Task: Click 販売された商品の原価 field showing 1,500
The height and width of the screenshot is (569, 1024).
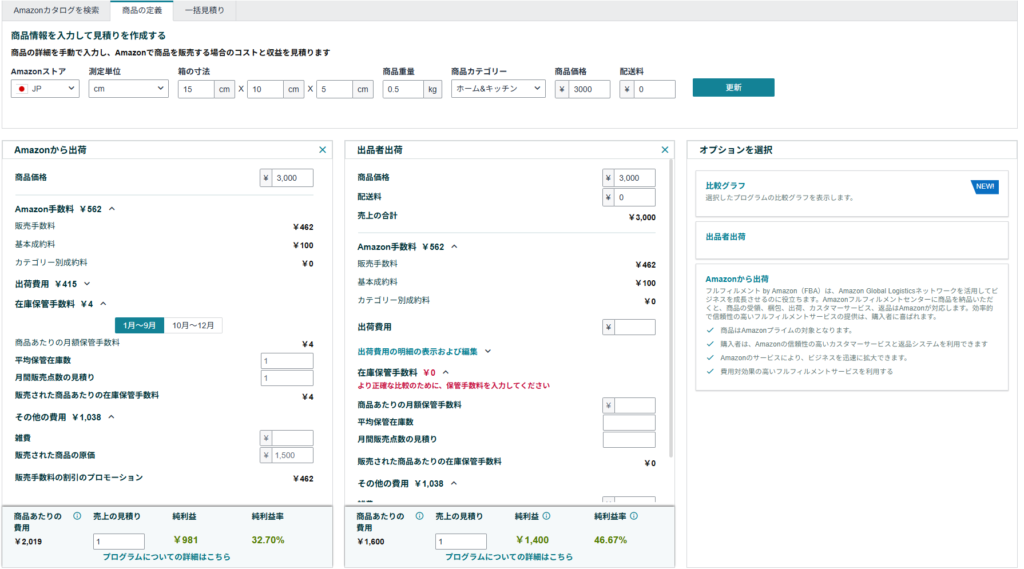Action: (293, 455)
